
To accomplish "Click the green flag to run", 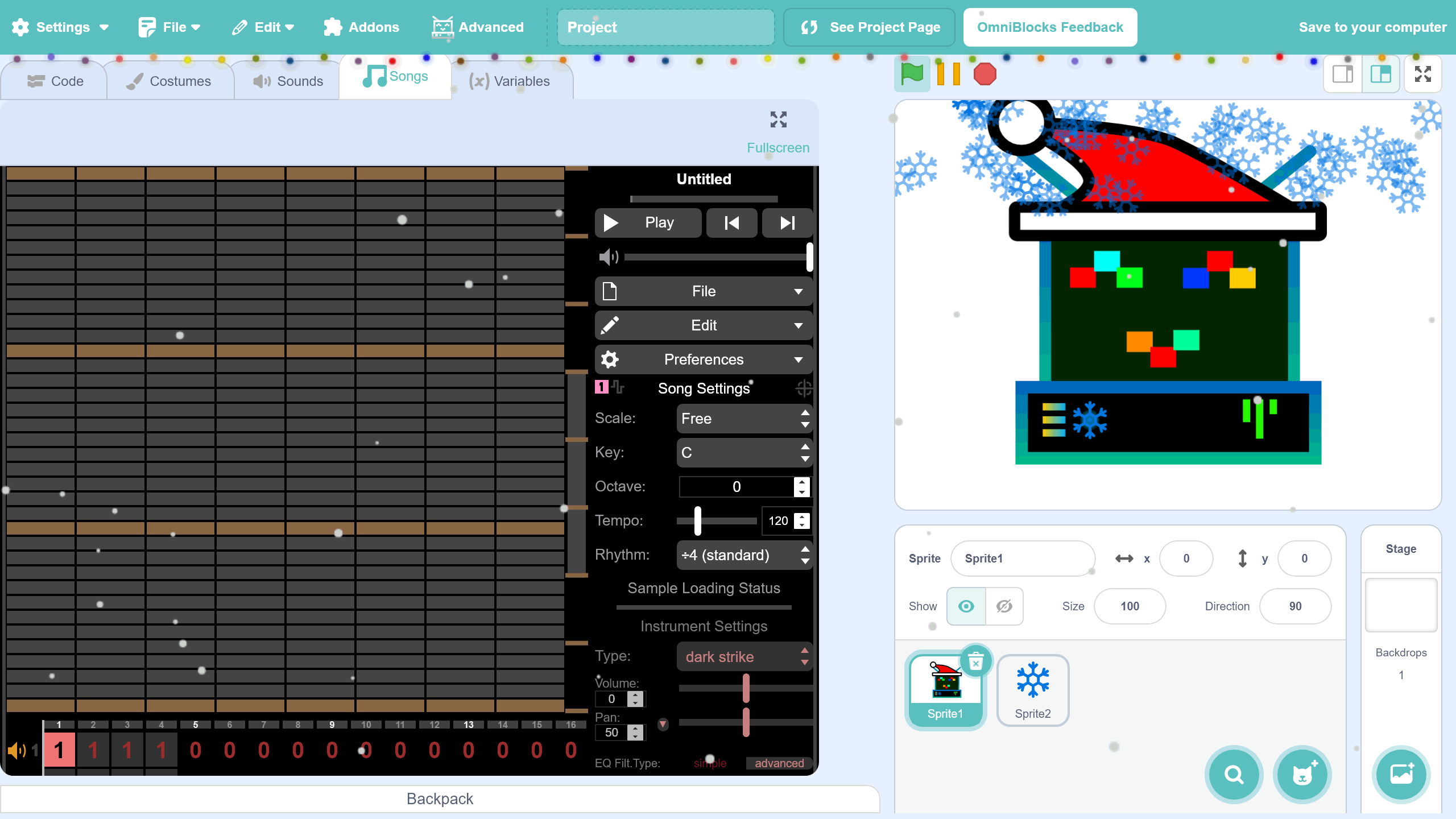I will tap(912, 74).
